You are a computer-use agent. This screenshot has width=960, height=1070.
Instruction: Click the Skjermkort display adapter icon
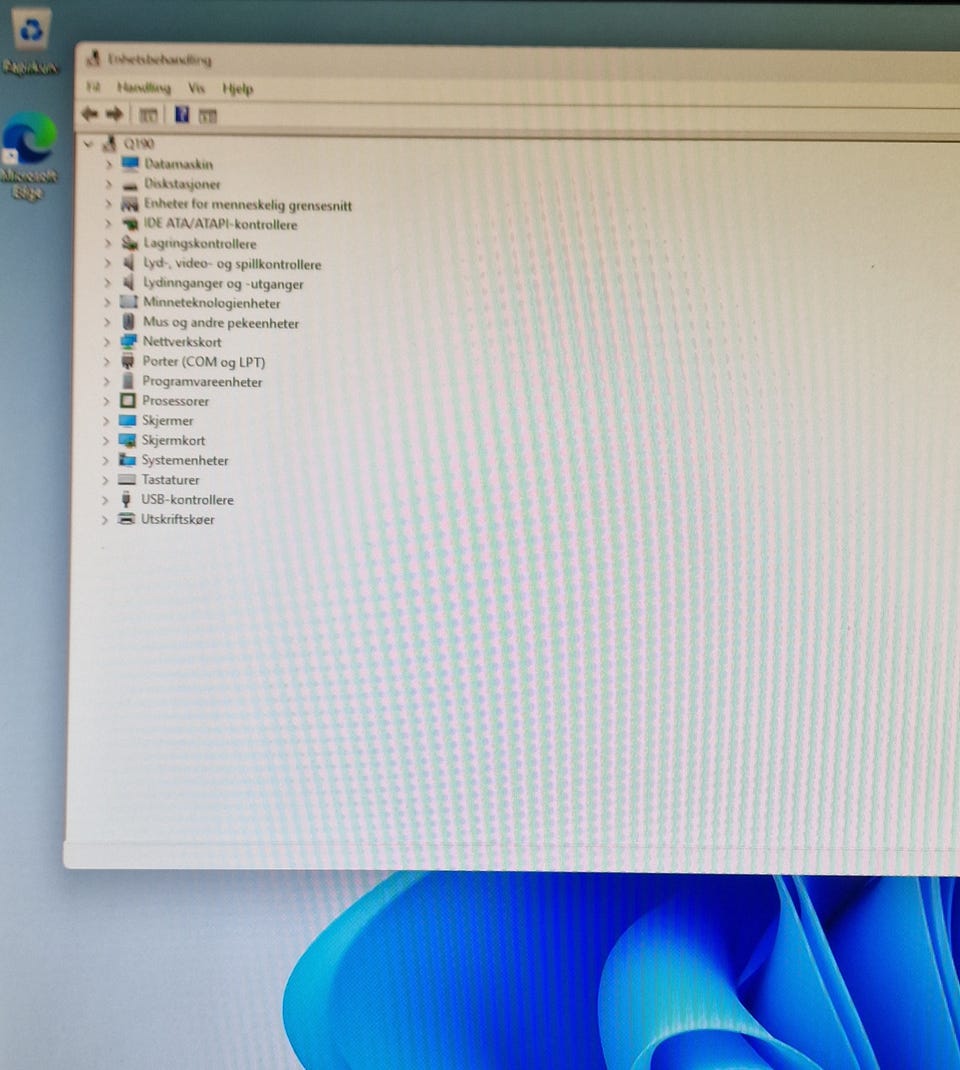[127, 440]
